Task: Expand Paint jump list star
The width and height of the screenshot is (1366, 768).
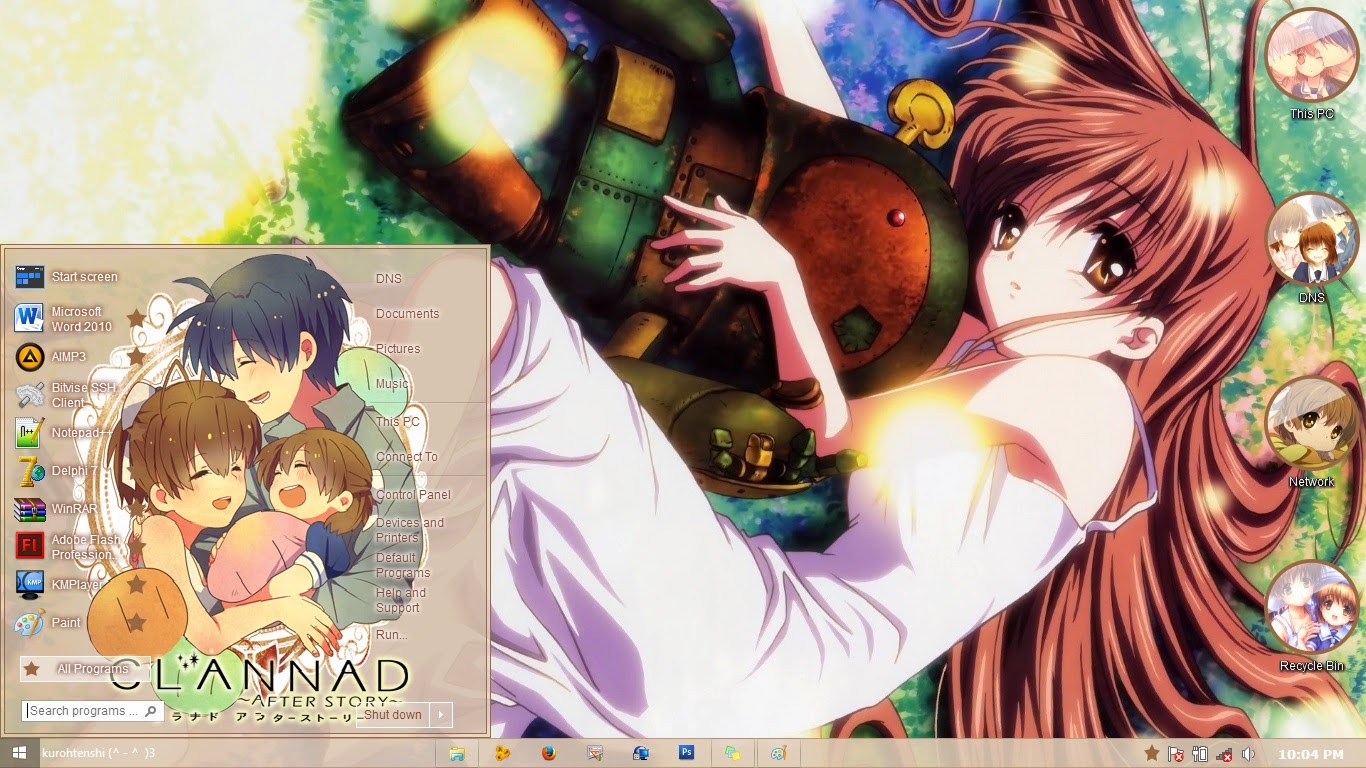Action: [x=136, y=623]
